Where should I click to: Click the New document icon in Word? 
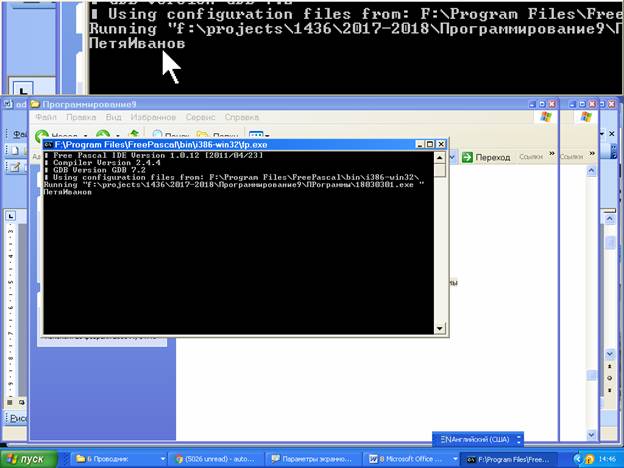click(15, 150)
